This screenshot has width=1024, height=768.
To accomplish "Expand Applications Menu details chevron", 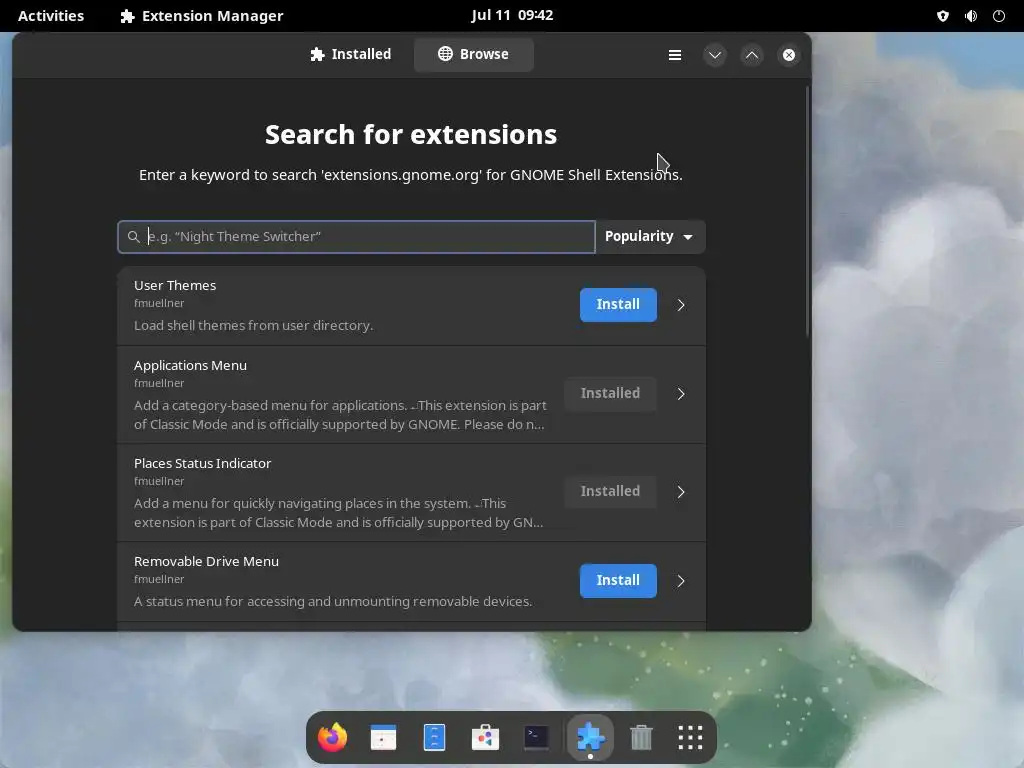I will (x=680, y=394).
